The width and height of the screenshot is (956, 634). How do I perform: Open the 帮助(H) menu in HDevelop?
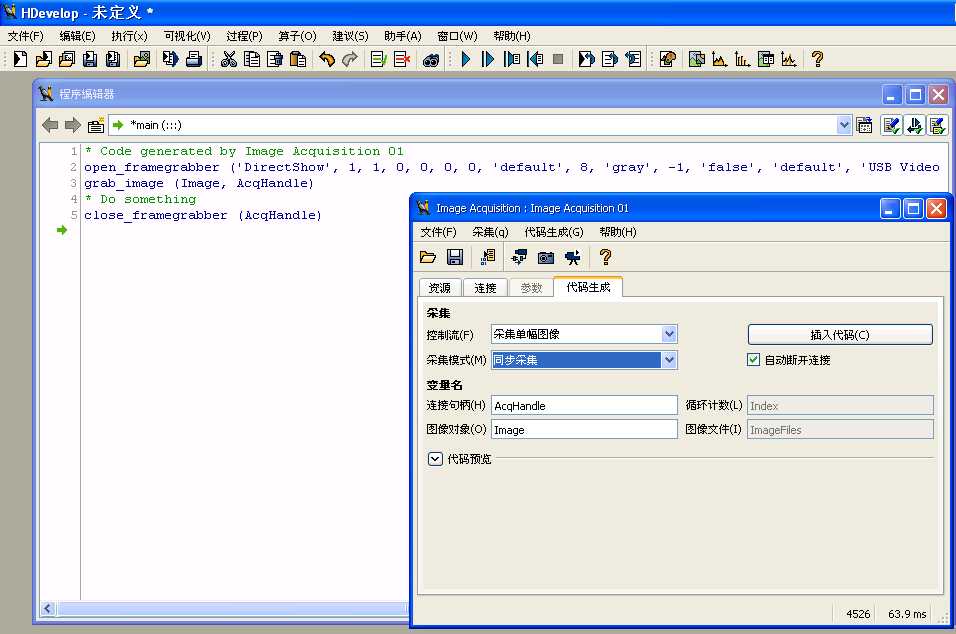[x=512, y=36]
